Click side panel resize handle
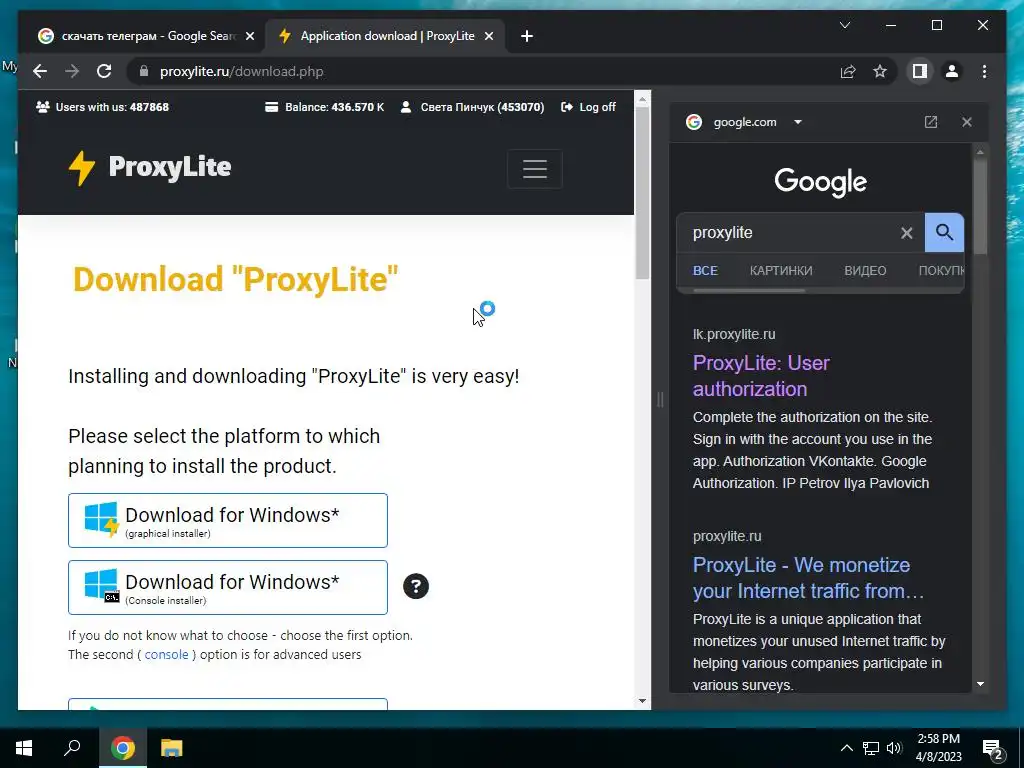Viewport: 1024px width, 768px height. click(x=660, y=399)
